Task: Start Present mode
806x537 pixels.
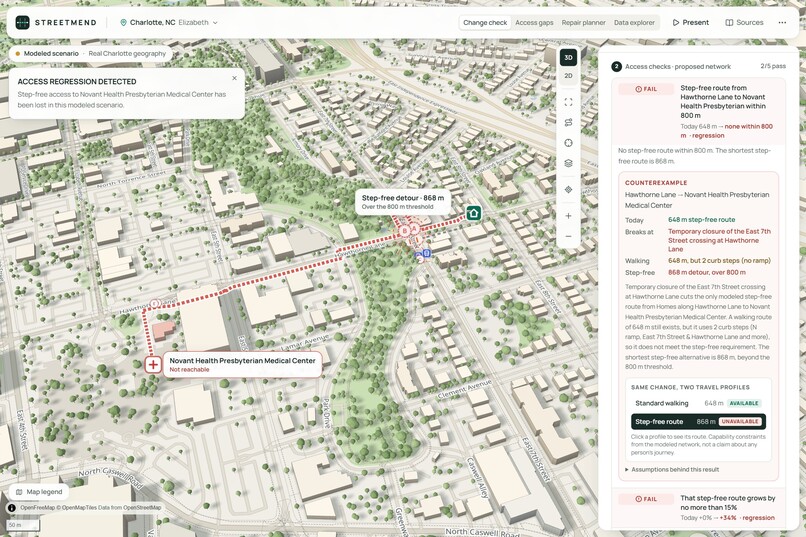Action: [690, 23]
